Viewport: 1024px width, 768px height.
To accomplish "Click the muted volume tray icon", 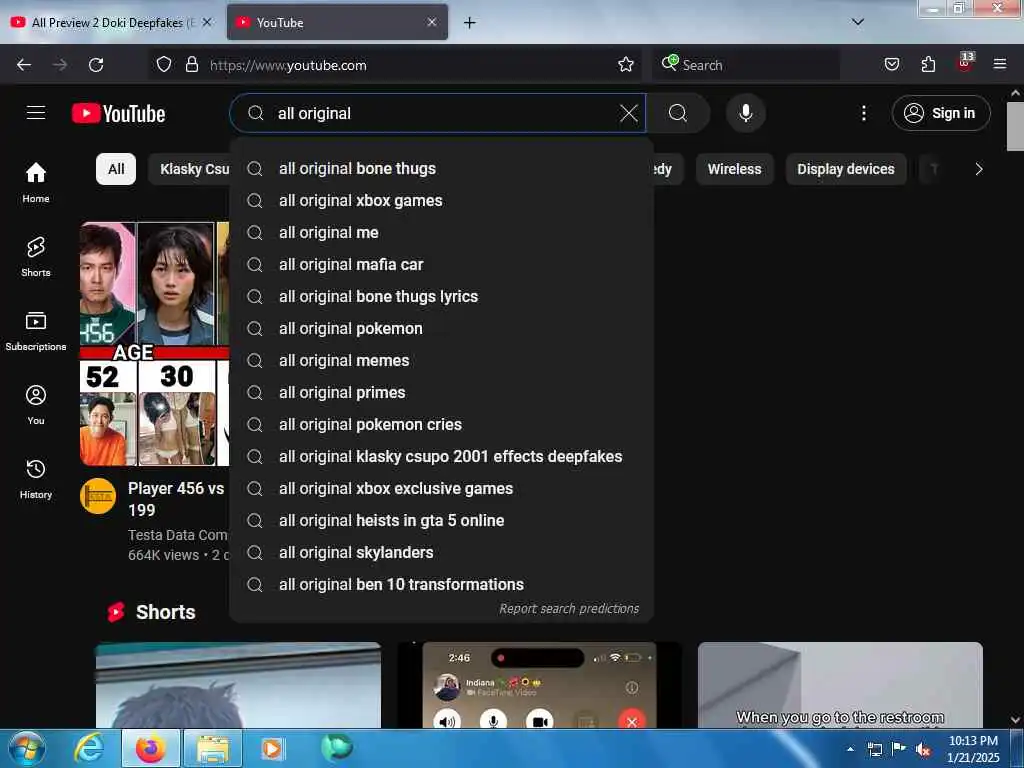I will click(x=922, y=750).
